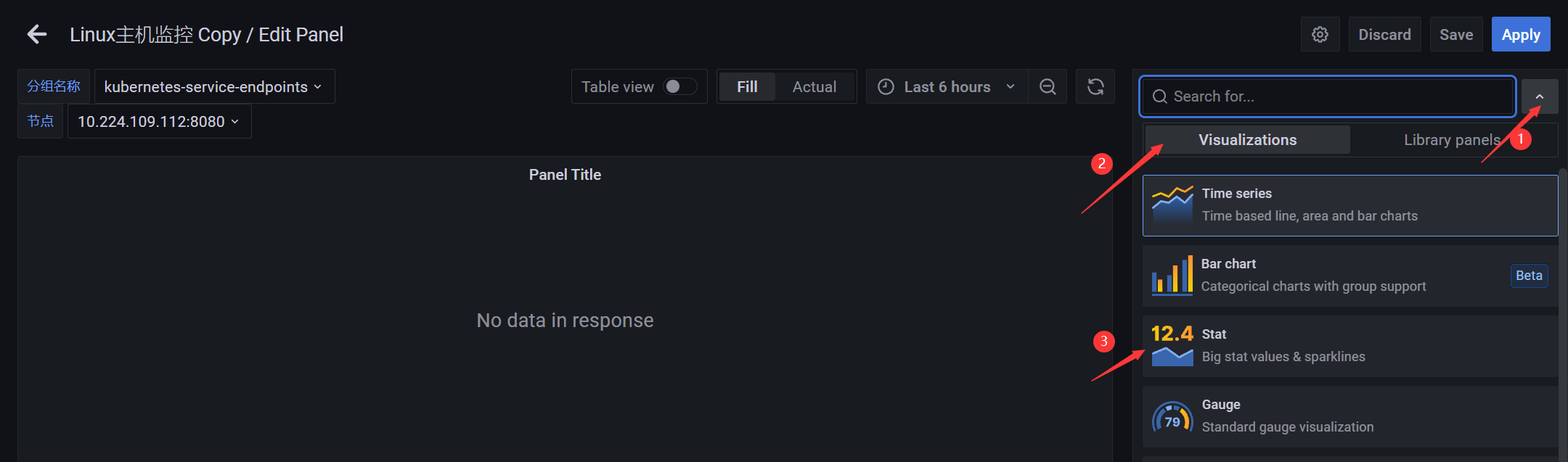Go back using the left arrow icon

point(37,34)
